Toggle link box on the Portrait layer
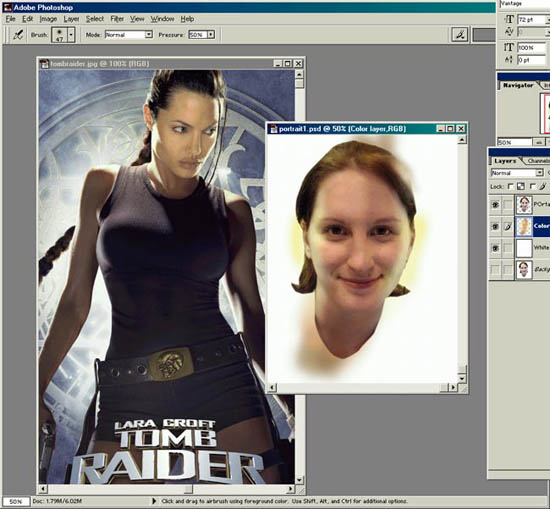Screen dimensions: 550x509 pos(508,205)
